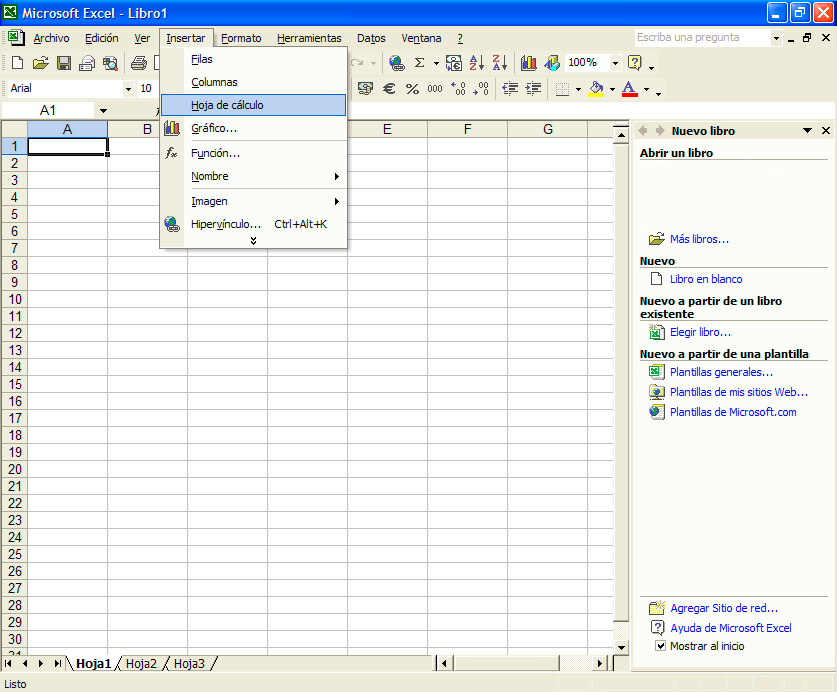Image resolution: width=837 pixels, height=692 pixels.
Task: Click the vertical scrollbar down arrow
Action: tap(621, 648)
